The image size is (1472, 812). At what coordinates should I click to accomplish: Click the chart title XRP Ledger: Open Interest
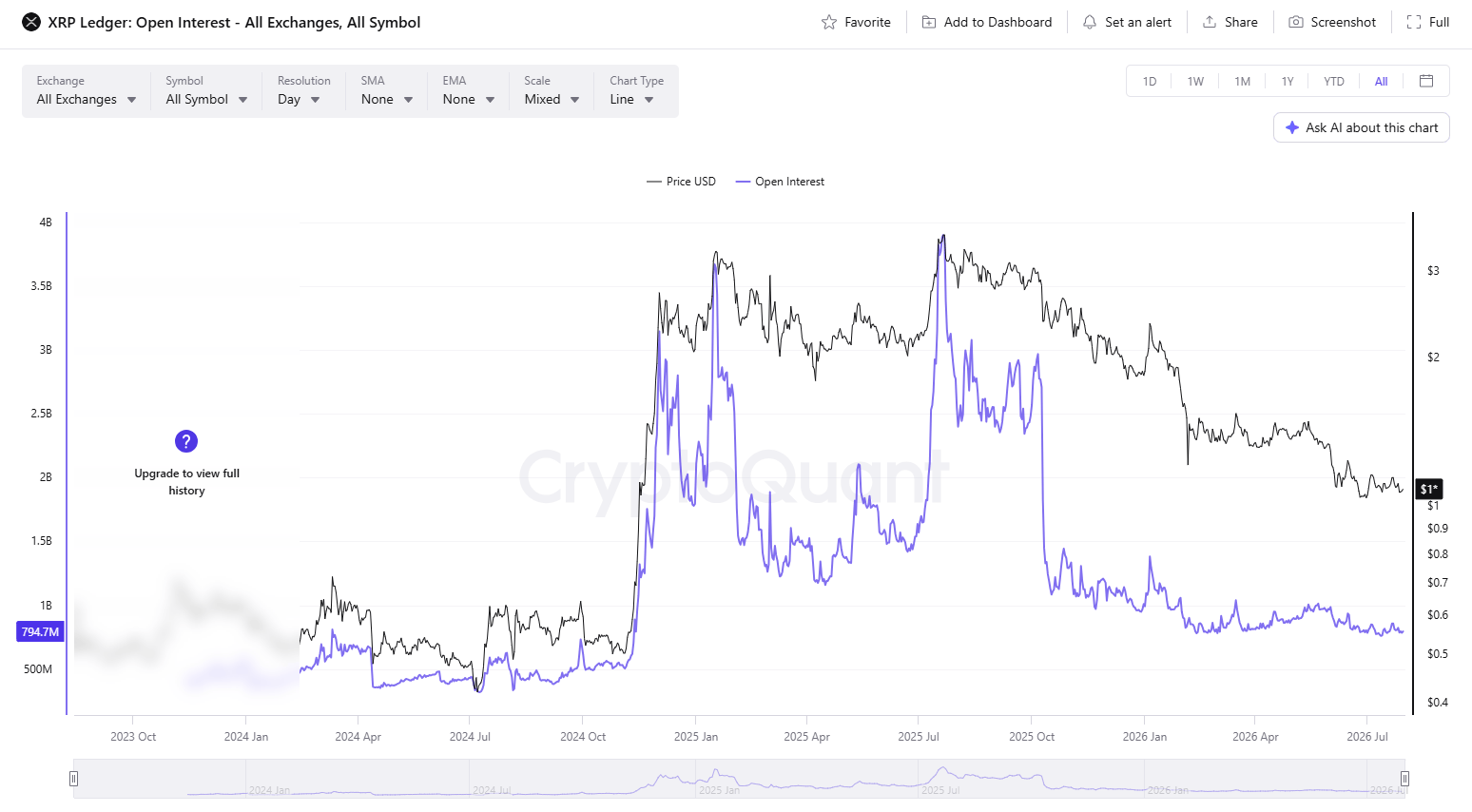(x=234, y=22)
